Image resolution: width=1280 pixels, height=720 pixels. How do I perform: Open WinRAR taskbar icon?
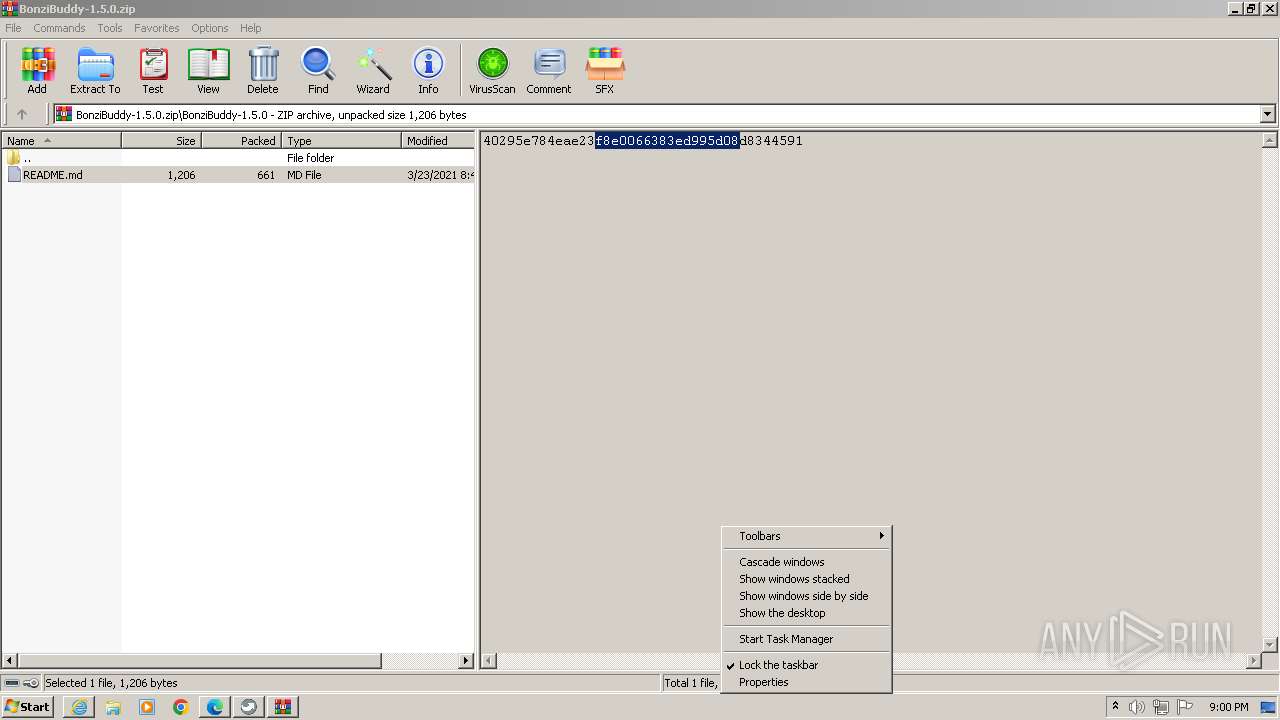(283, 707)
